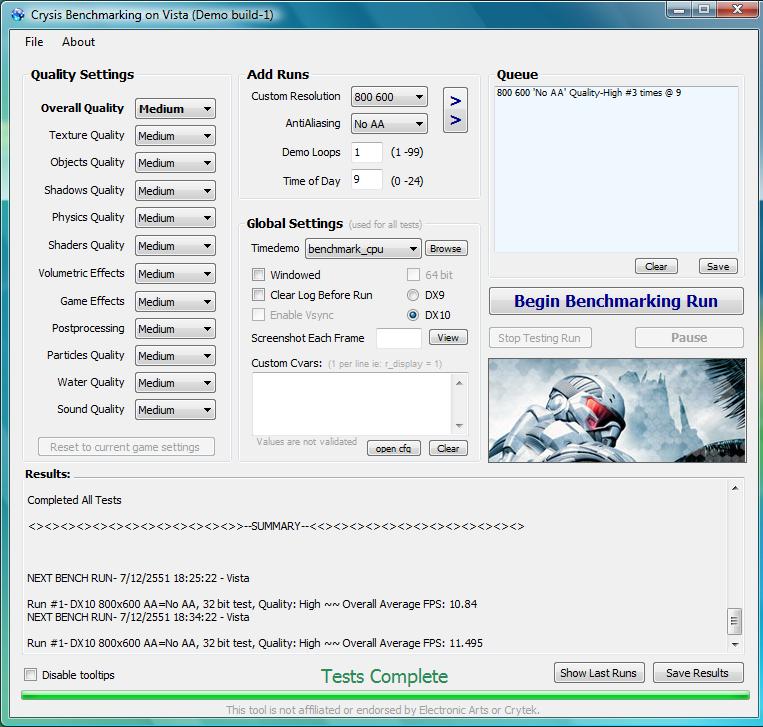Click inside the Custom Cvars text area
Viewport: 763px width, 727px height.
tap(352, 403)
